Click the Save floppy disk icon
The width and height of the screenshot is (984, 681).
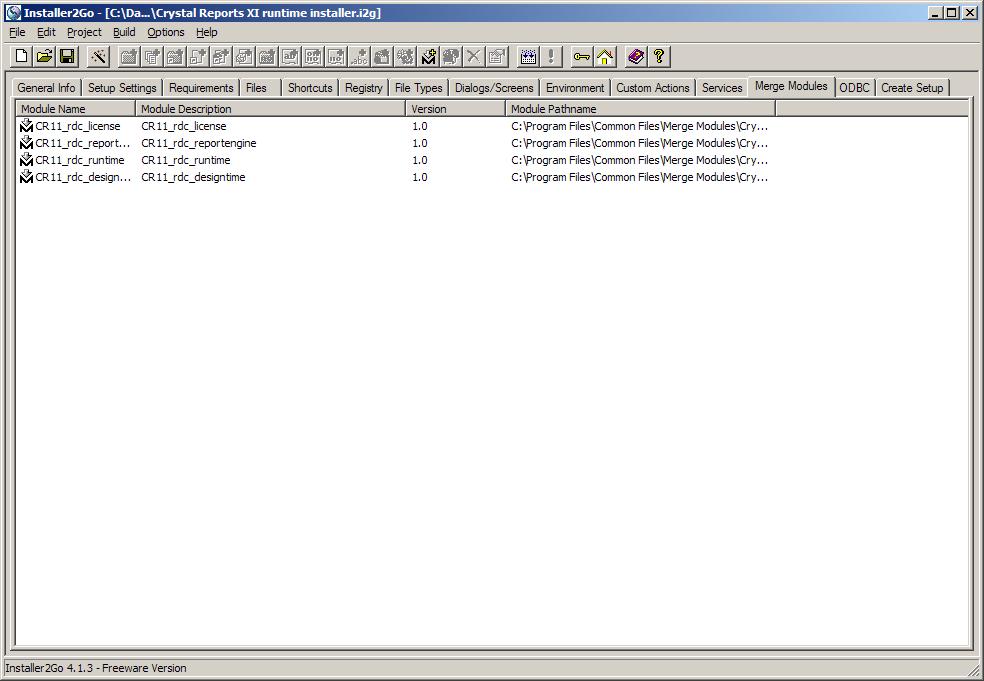(x=67, y=56)
